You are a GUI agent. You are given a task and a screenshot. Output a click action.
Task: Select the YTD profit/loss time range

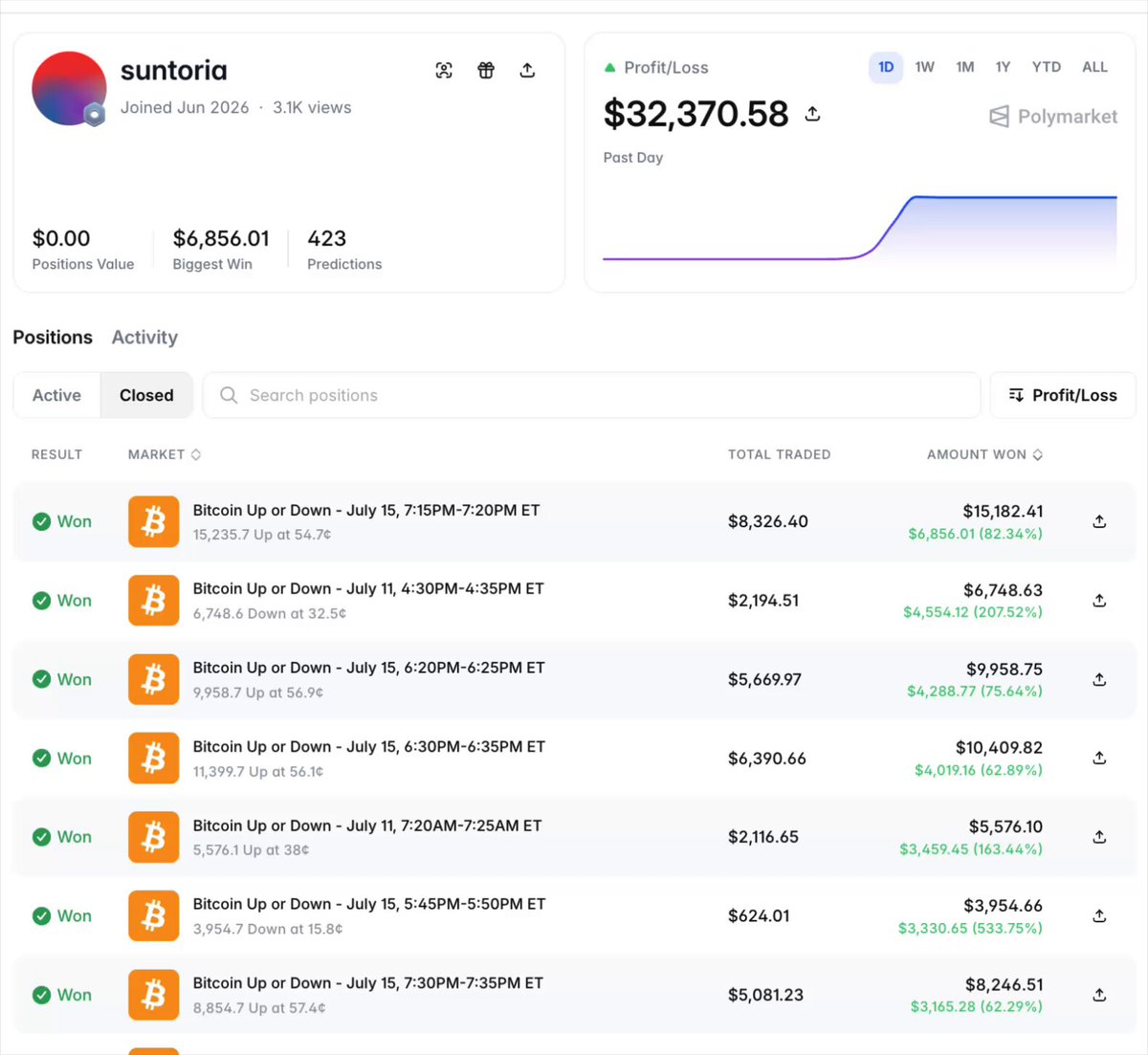(x=1046, y=67)
